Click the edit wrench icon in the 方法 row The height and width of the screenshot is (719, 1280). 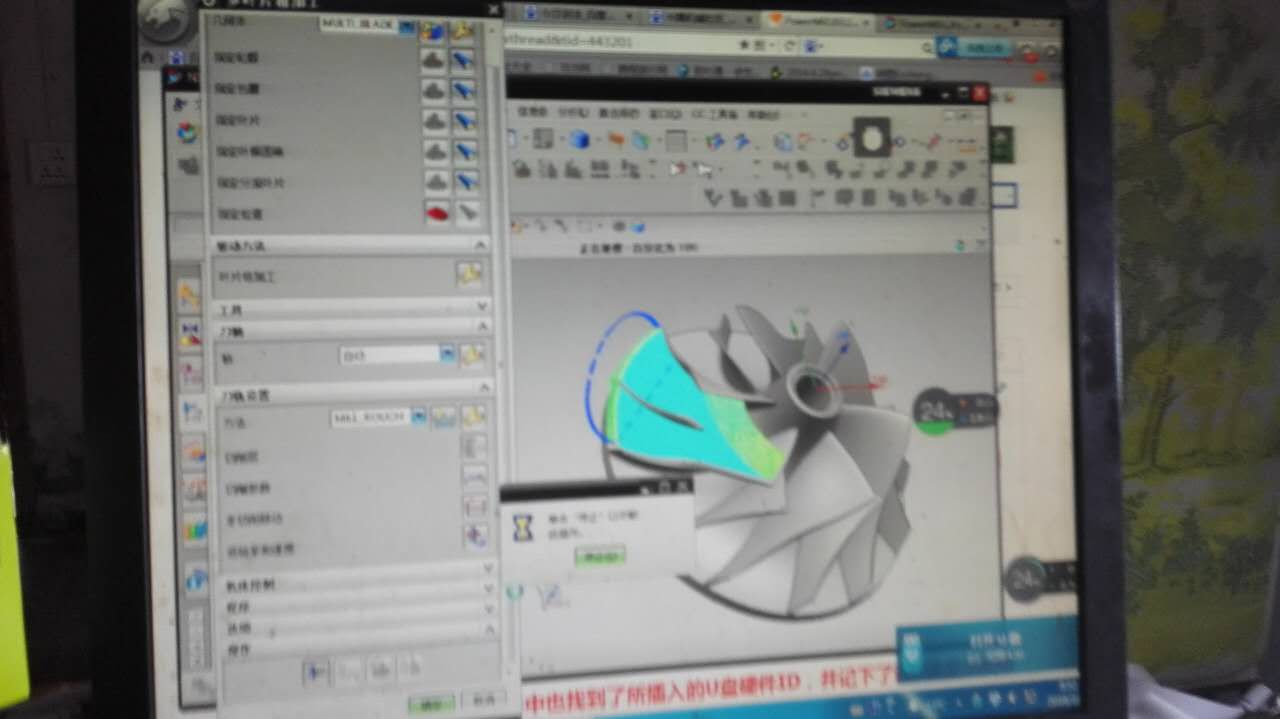[x=474, y=417]
